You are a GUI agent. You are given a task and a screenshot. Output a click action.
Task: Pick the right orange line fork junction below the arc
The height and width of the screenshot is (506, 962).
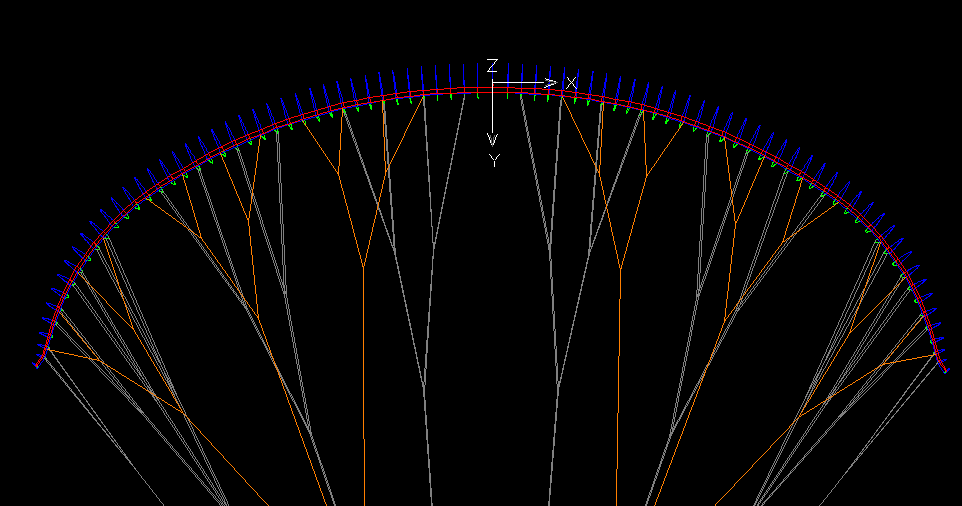[x=620, y=269]
